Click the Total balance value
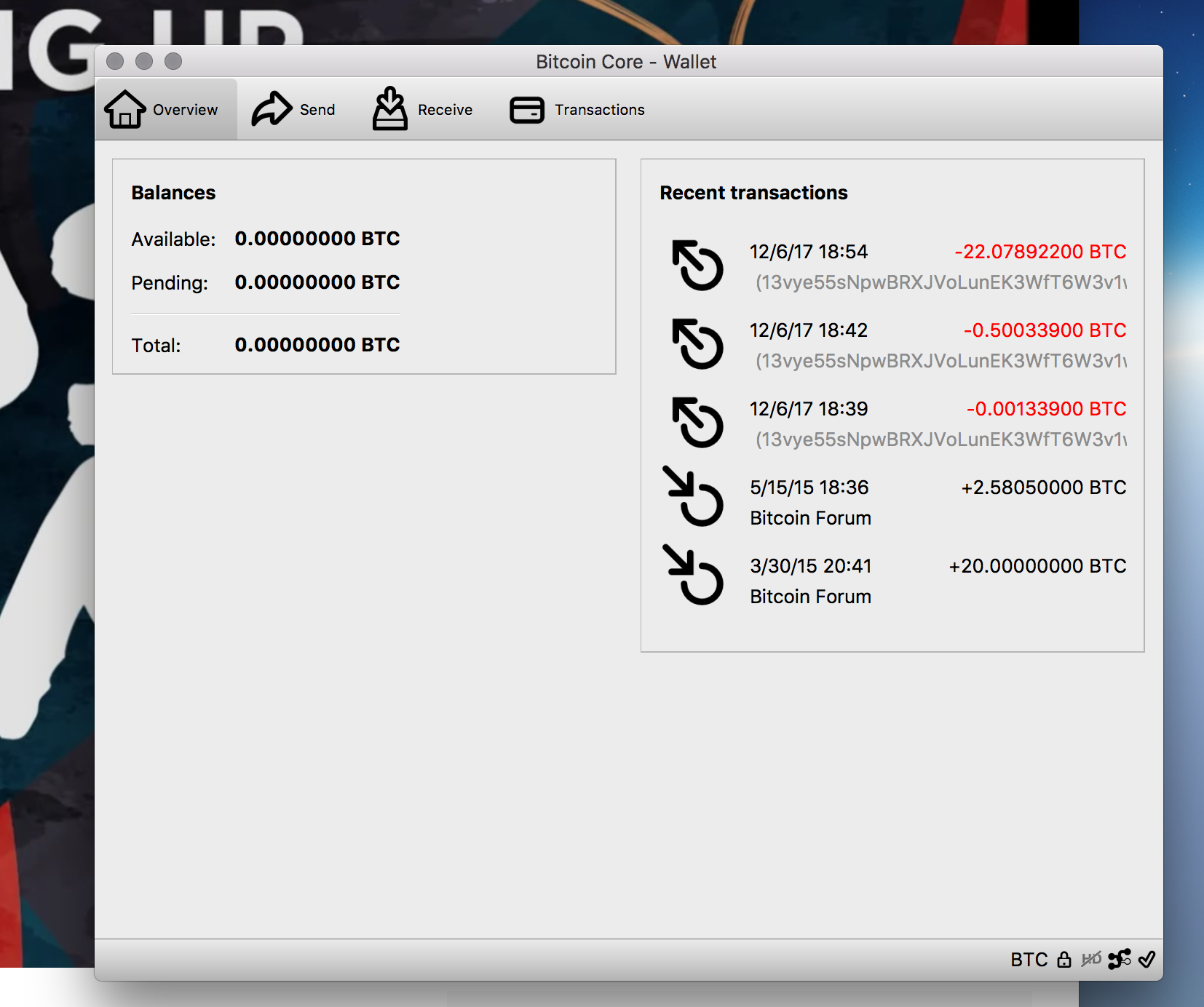1204x1007 pixels. pyautogui.click(x=317, y=345)
